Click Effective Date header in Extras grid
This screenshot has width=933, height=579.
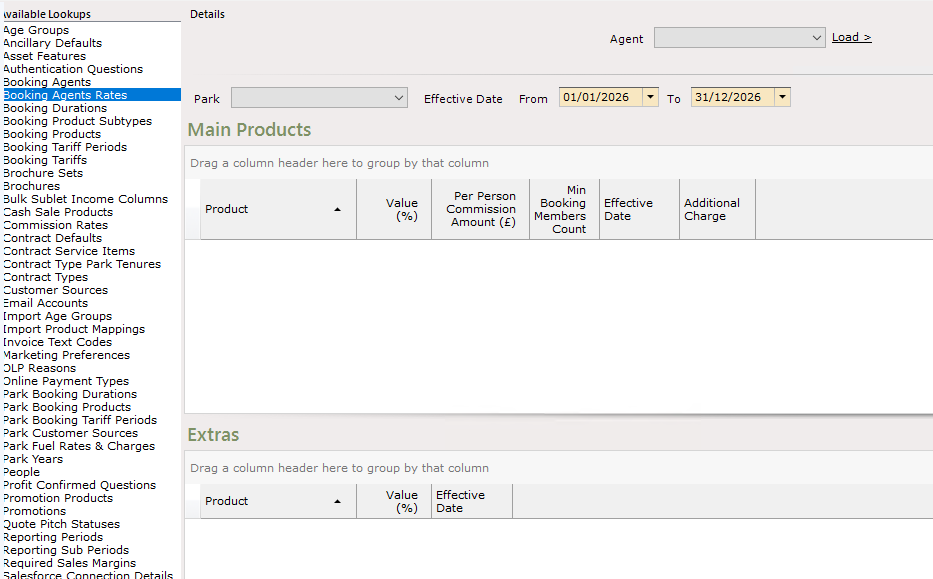click(472, 501)
